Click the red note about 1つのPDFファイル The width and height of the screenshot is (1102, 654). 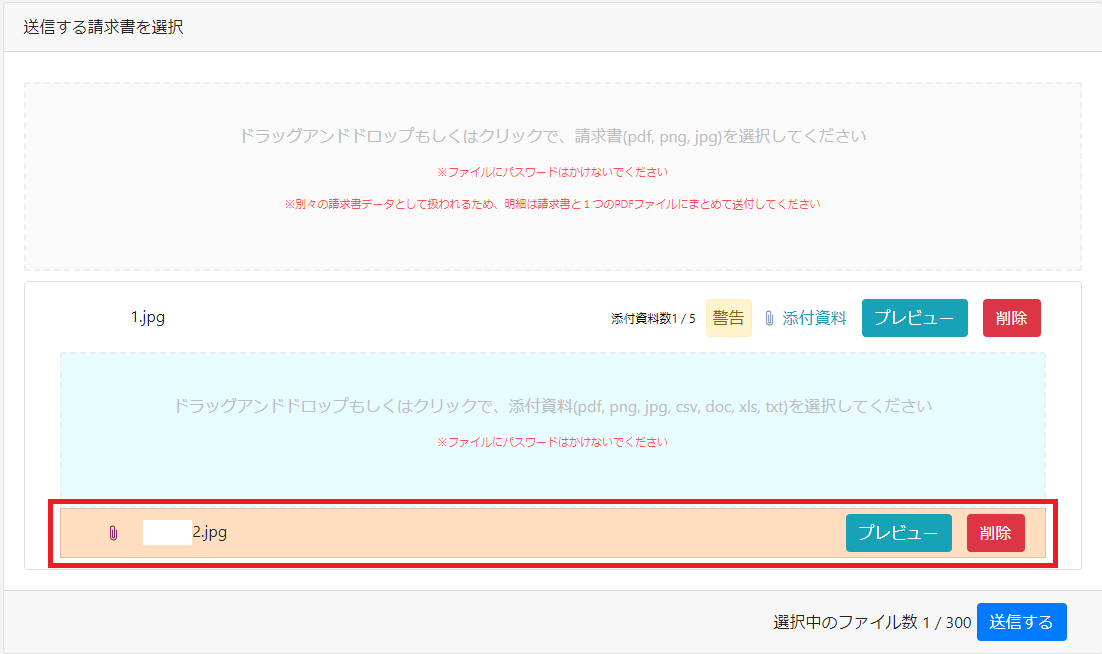click(552, 204)
